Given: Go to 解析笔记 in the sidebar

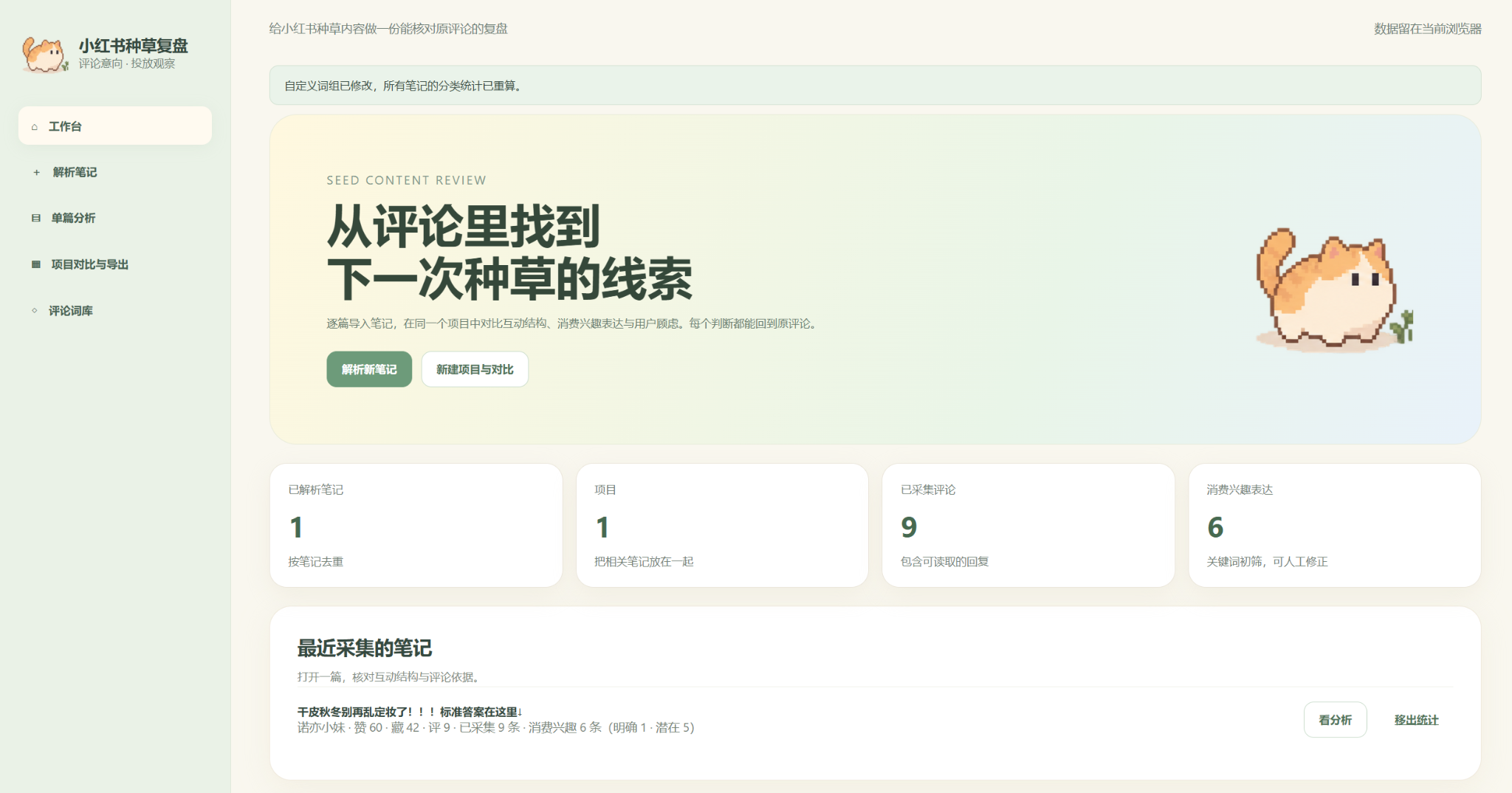Looking at the screenshot, I should pyautogui.click(x=115, y=172).
